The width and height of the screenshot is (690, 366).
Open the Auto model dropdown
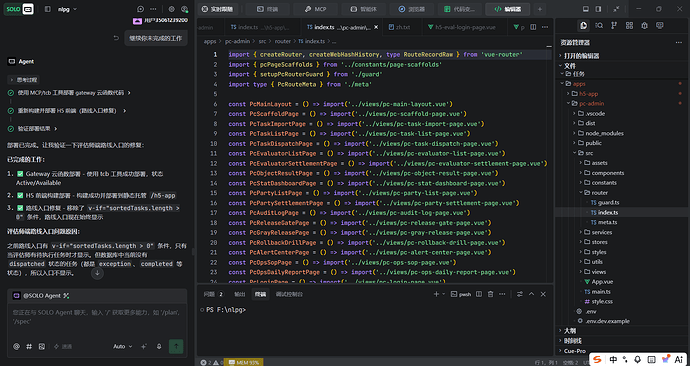pyautogui.click(x=123, y=347)
